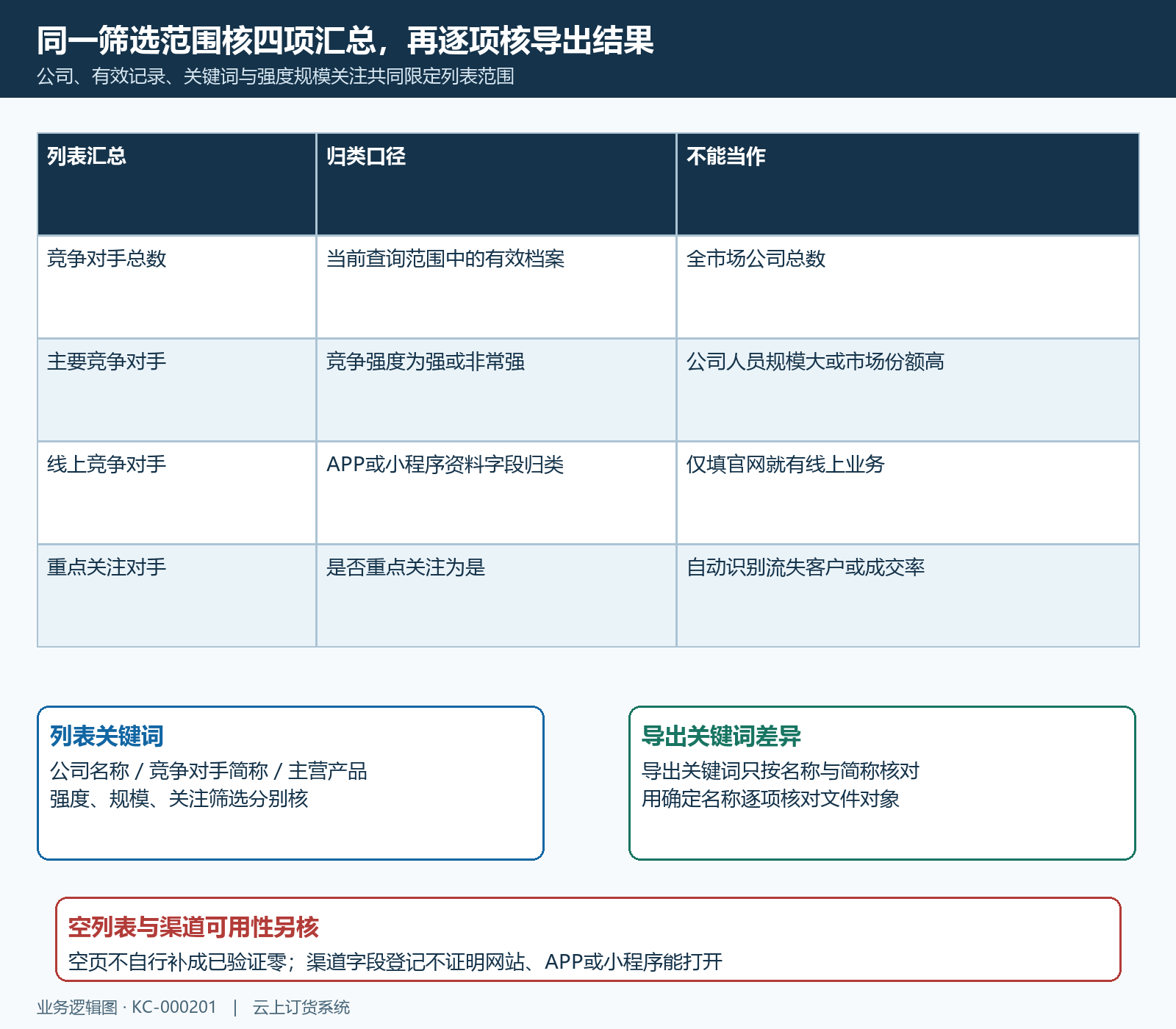Viewport: 1176px width, 1029px height.
Task: Click the 主要竞争对手 cell
Action: pyautogui.click(x=177, y=390)
